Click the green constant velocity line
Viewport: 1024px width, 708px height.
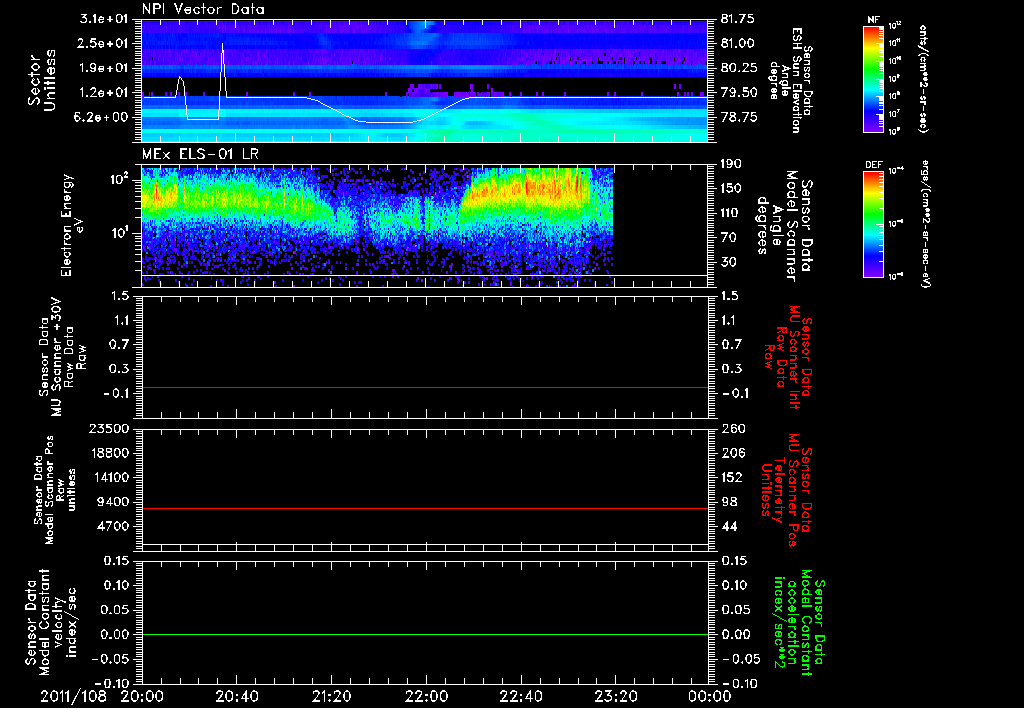(x=425, y=635)
